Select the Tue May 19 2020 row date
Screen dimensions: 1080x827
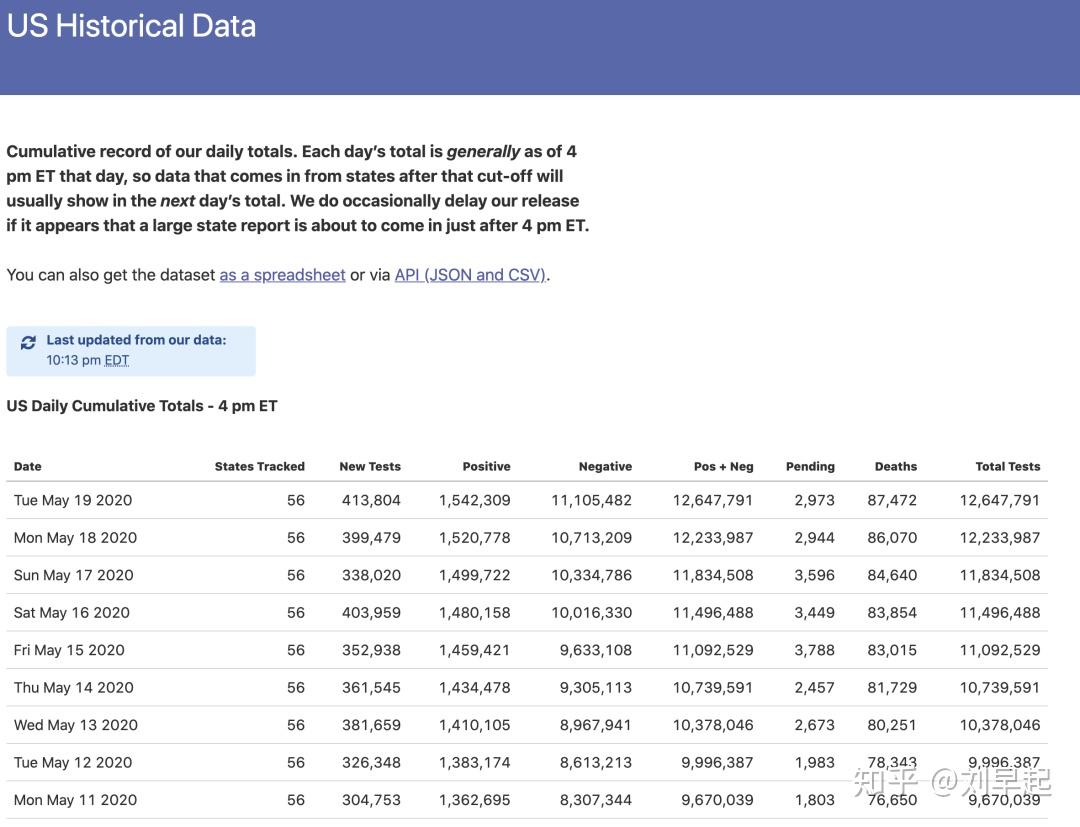coord(73,500)
